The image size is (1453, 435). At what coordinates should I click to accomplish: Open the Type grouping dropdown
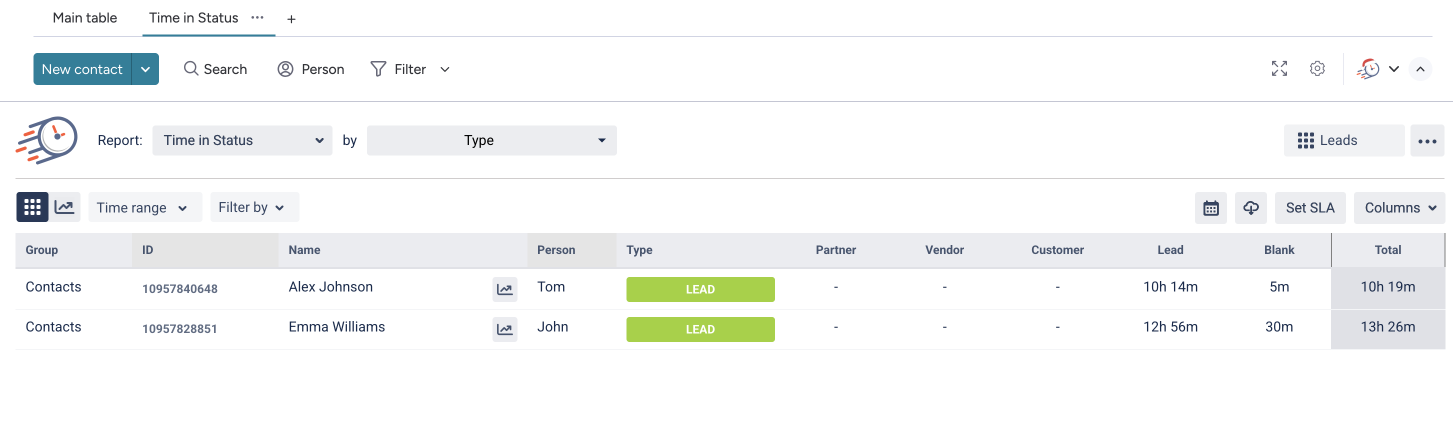tap(491, 141)
